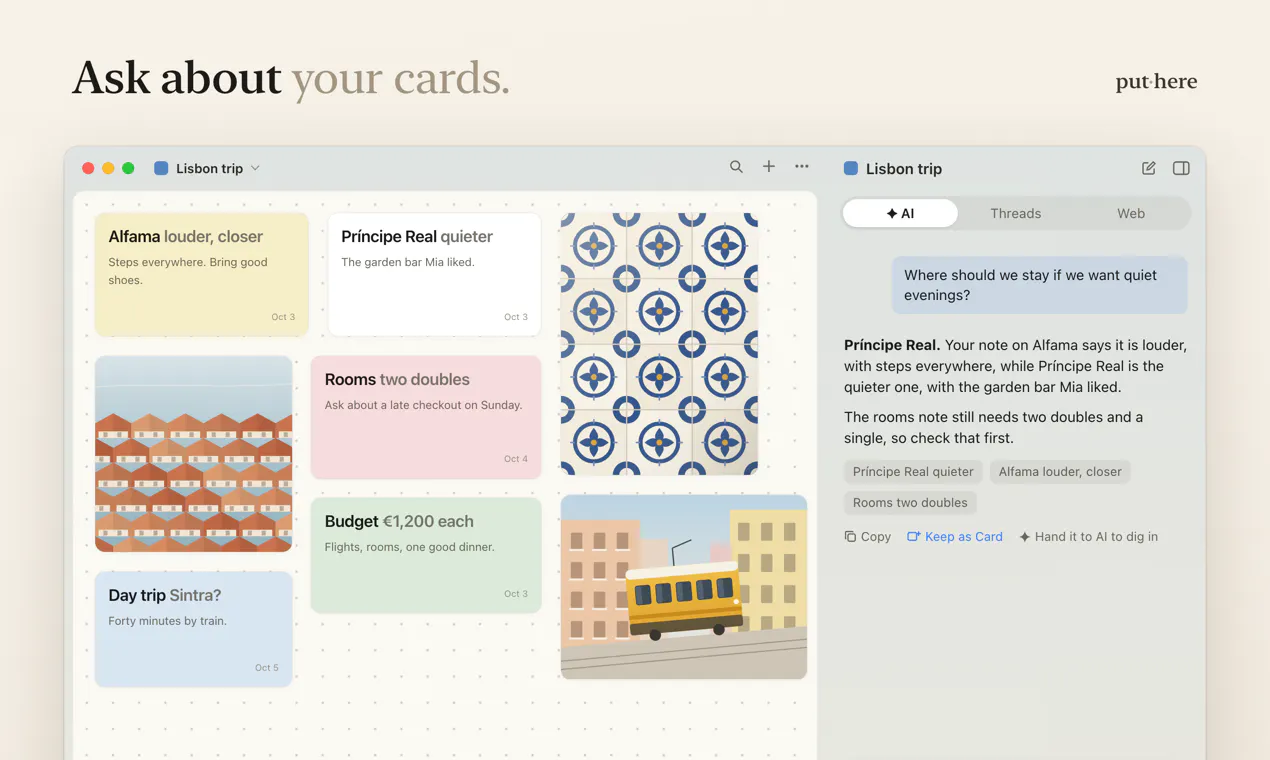Open the terracotta rooftops image

[194, 454]
